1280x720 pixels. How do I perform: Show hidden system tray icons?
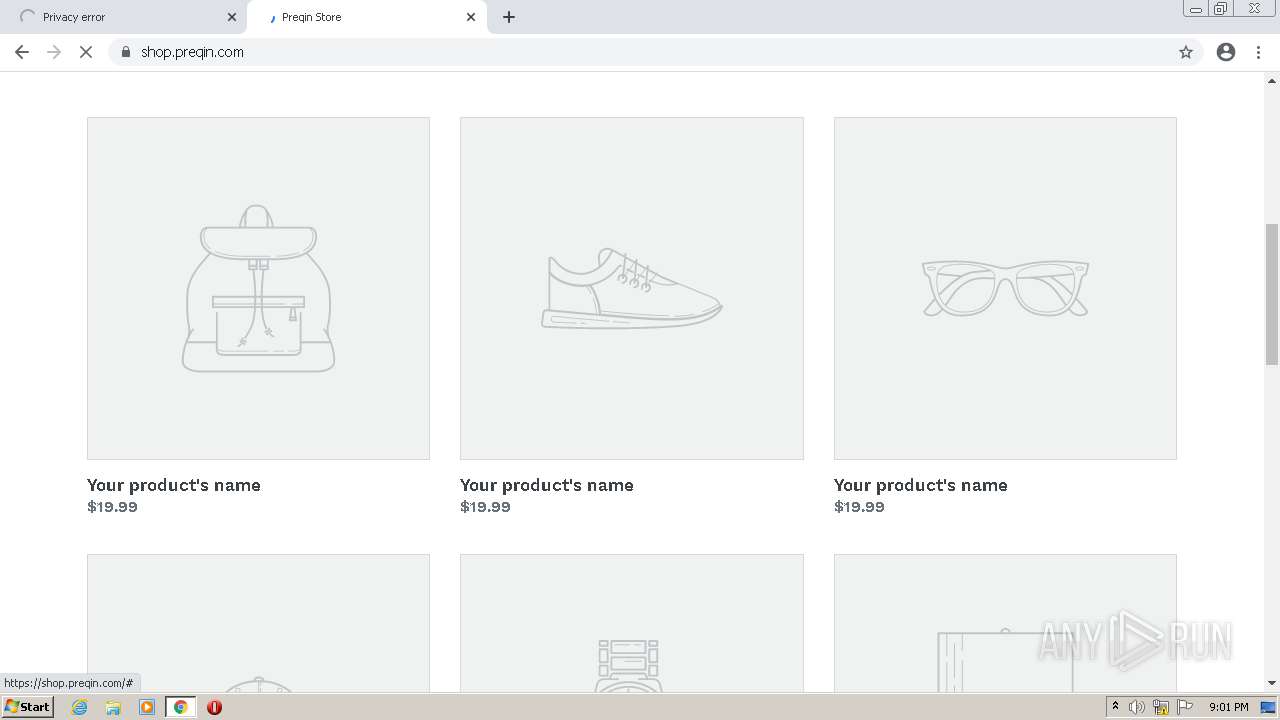click(1116, 707)
